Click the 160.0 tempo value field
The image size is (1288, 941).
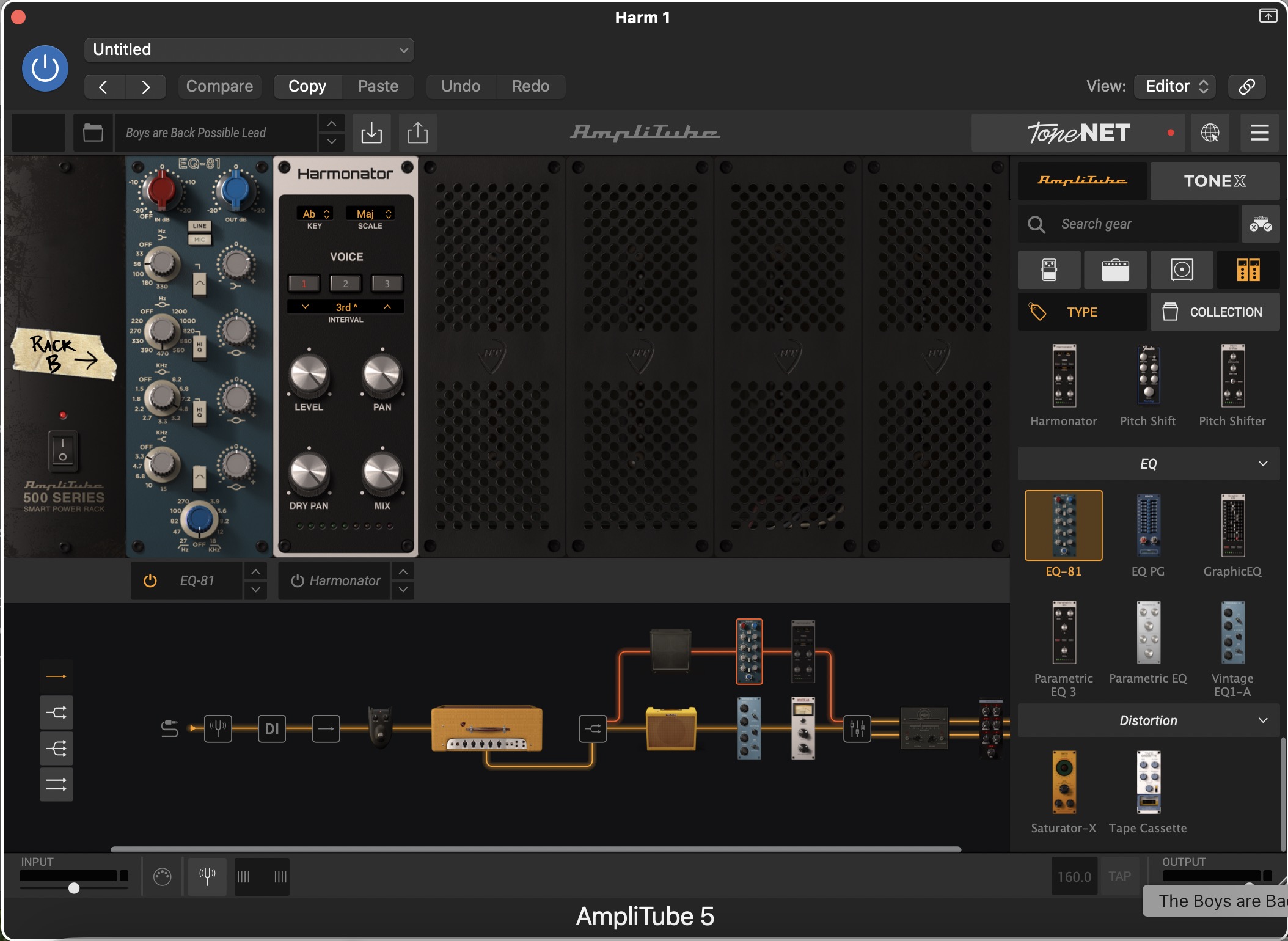[x=1074, y=877]
